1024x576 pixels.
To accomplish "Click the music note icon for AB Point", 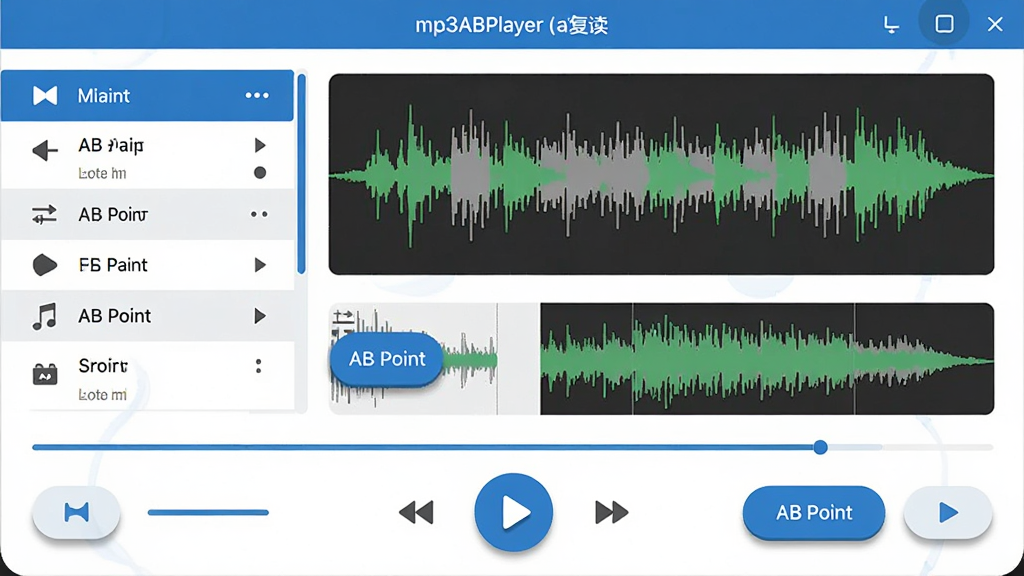I will coord(44,316).
